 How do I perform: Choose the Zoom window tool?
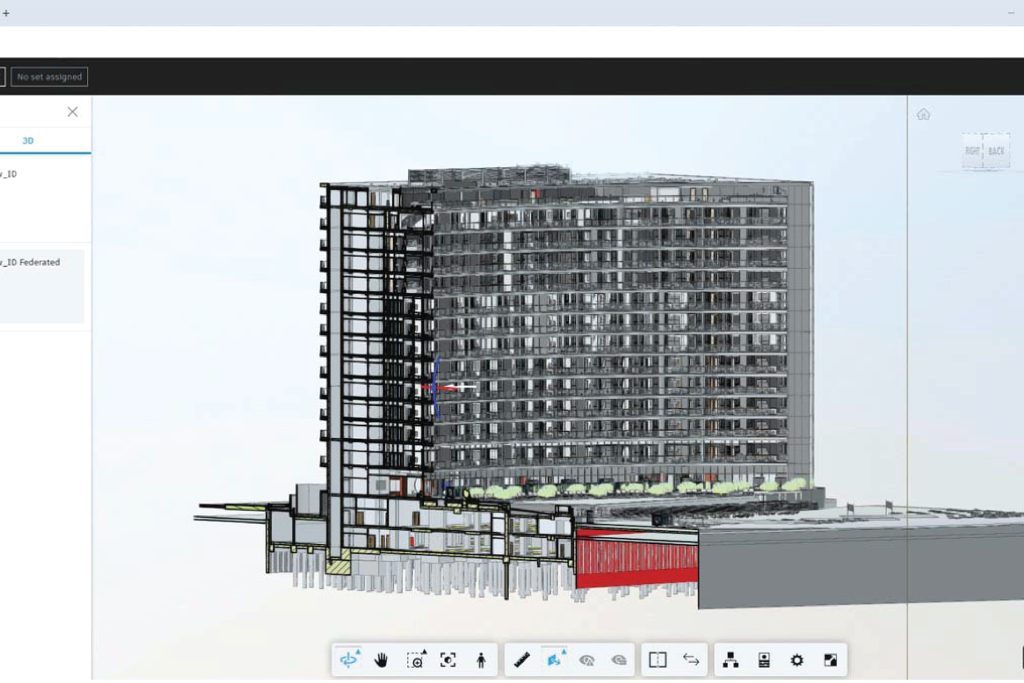(415, 660)
